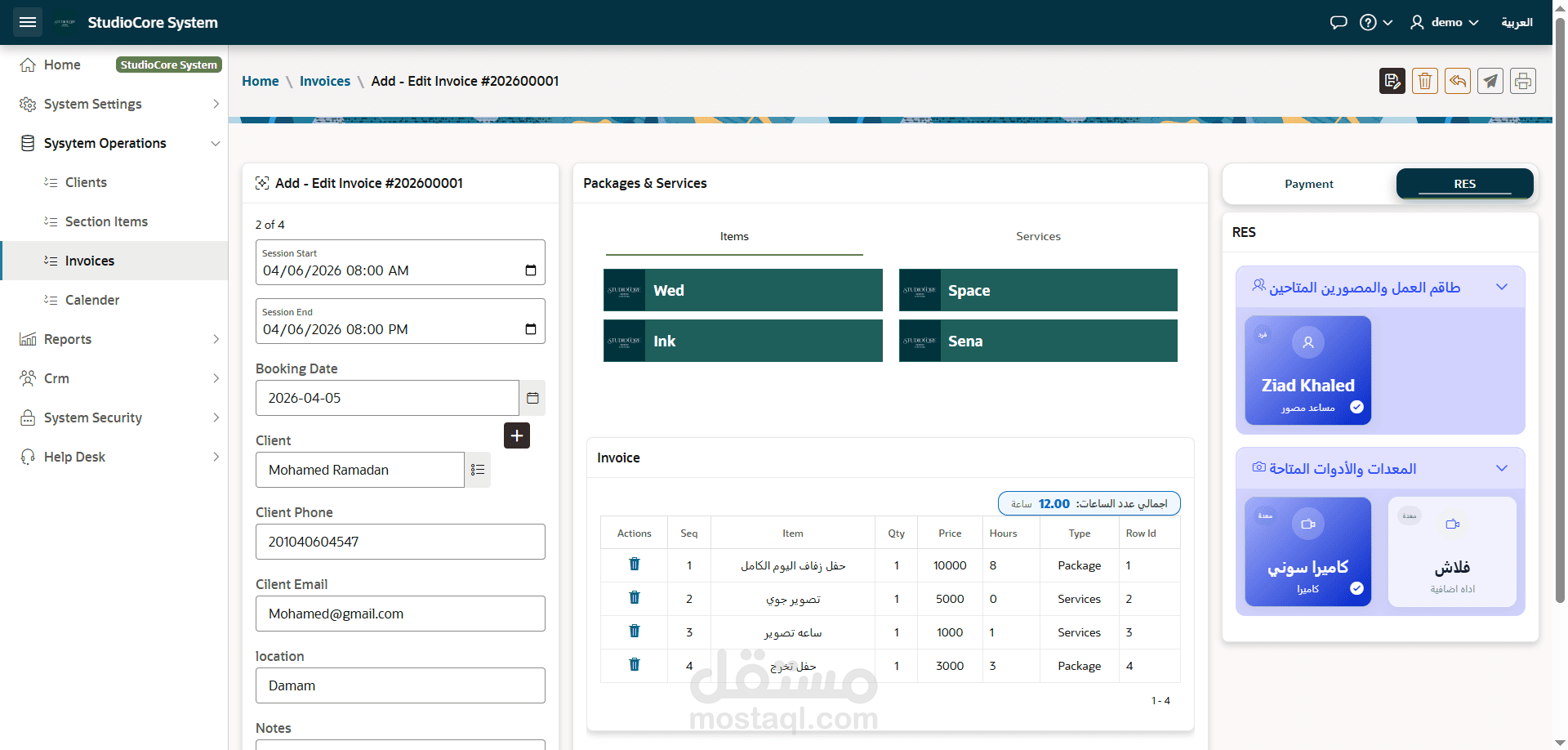Switch to the Items tab
The width and height of the screenshot is (1568, 750).
(x=734, y=236)
